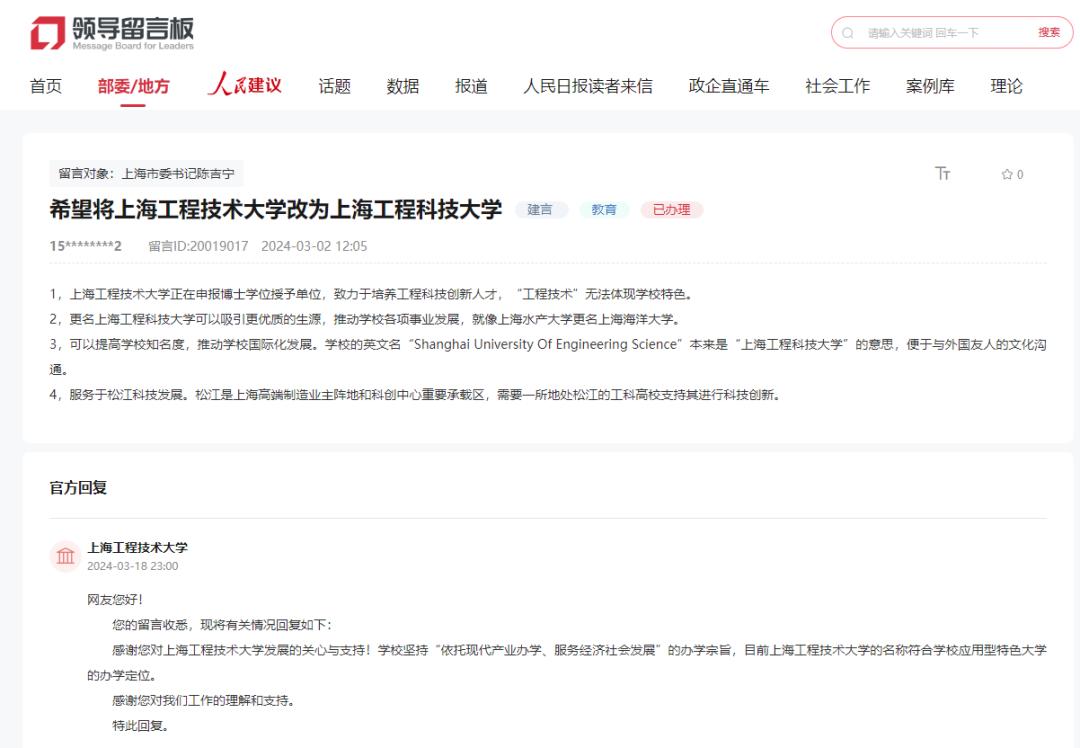Image resolution: width=1080 pixels, height=748 pixels.
Task: Click the magnifier icon in search box
Action: tap(848, 33)
